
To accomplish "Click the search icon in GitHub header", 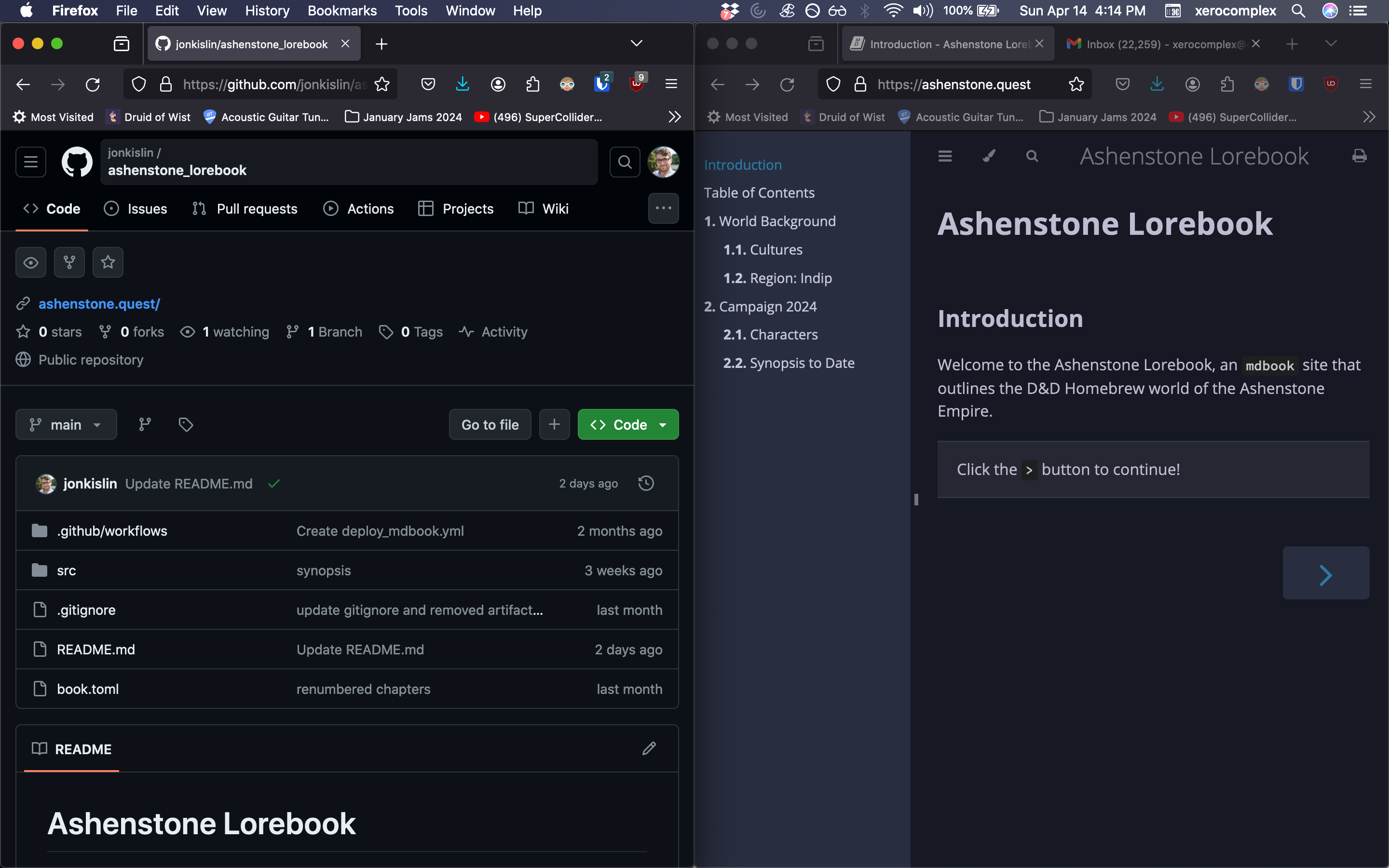I will pyautogui.click(x=625, y=161).
